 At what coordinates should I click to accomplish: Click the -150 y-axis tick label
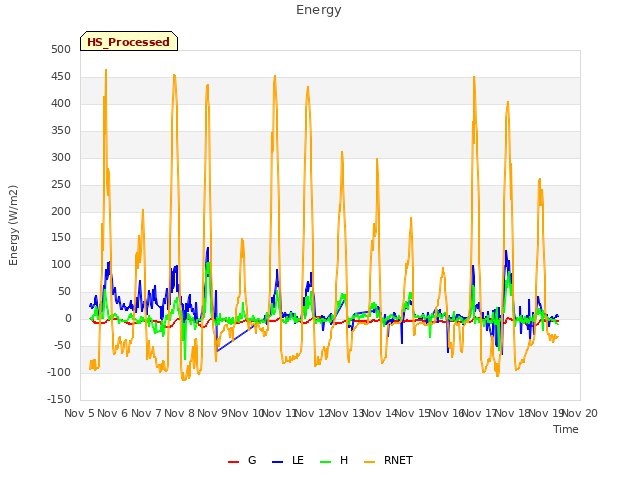point(59,399)
